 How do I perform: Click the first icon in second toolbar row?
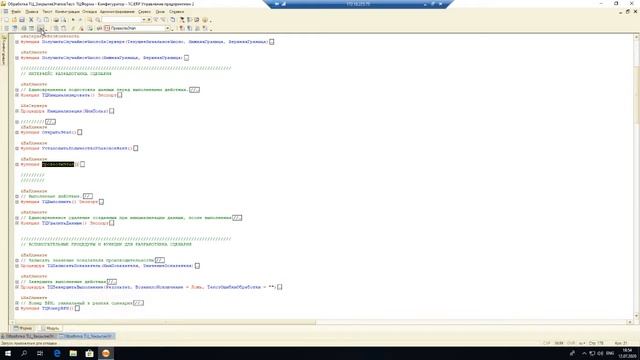pyautogui.click(x=7, y=29)
